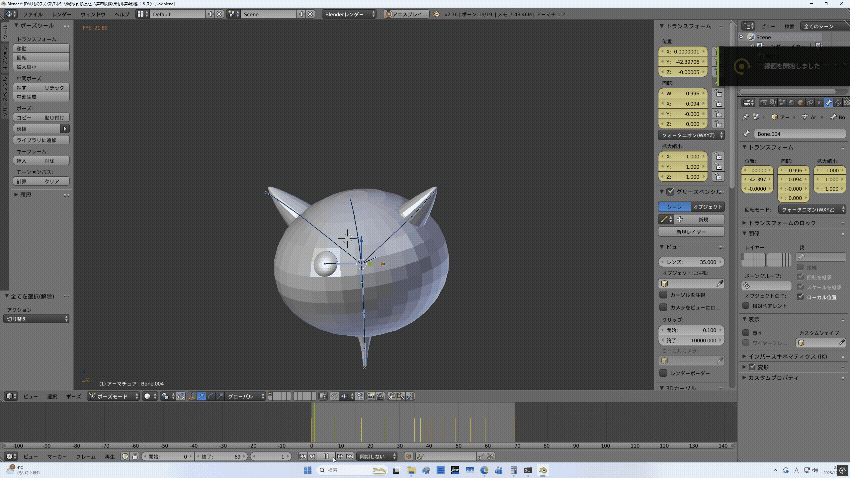850x478 pixels.
Task: Toggle the Inherit Rotation checkbox
Action: click(801, 277)
